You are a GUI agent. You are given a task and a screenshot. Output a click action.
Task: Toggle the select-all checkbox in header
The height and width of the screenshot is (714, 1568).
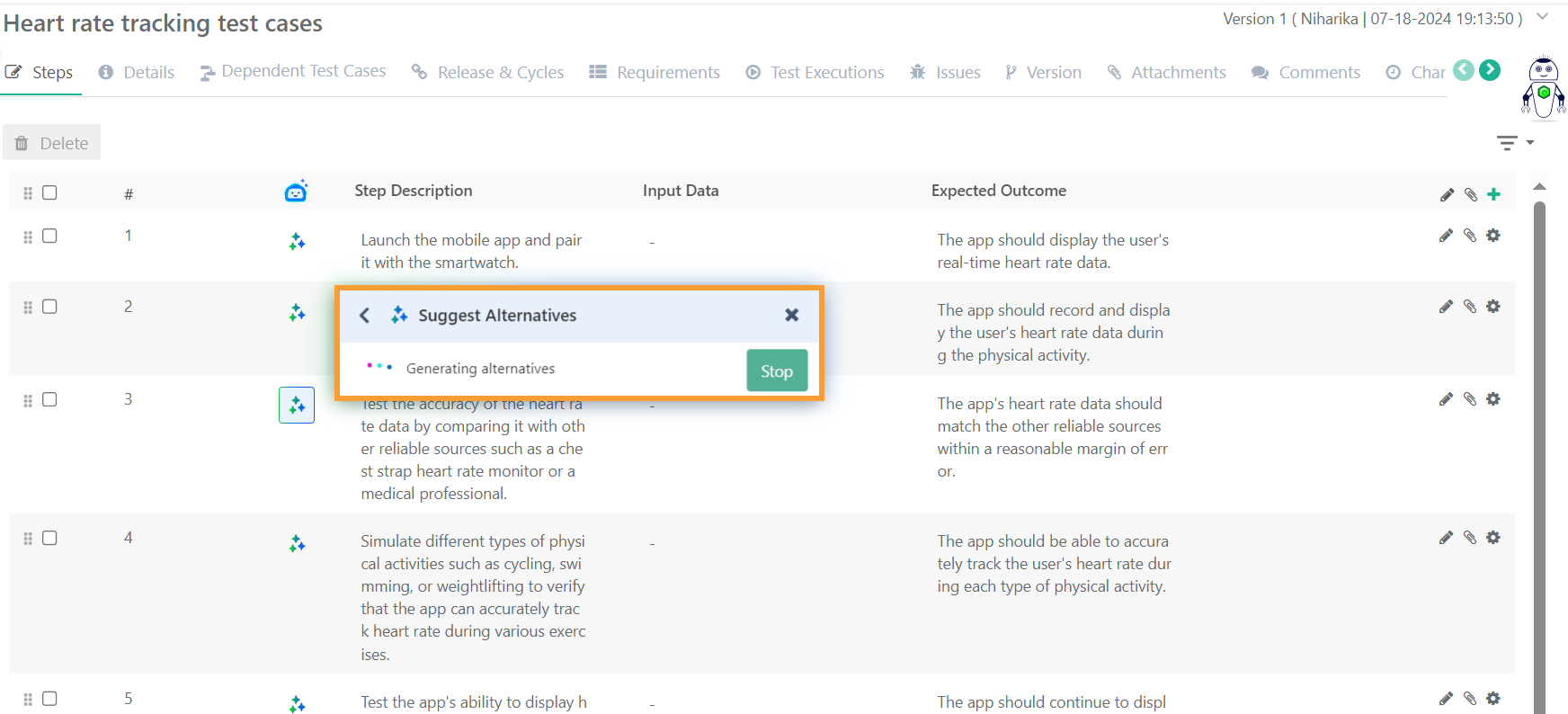click(49, 192)
